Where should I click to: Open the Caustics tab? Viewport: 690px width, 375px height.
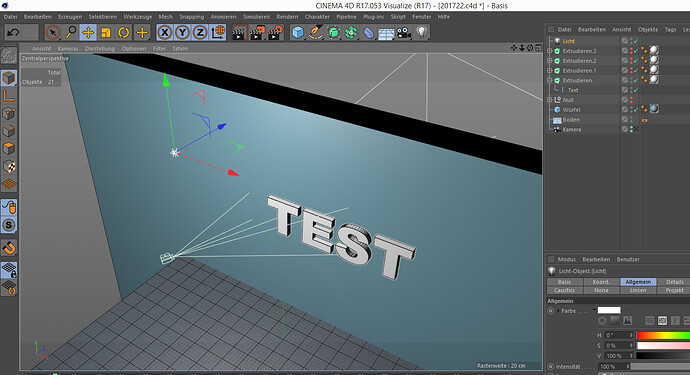tap(565, 290)
